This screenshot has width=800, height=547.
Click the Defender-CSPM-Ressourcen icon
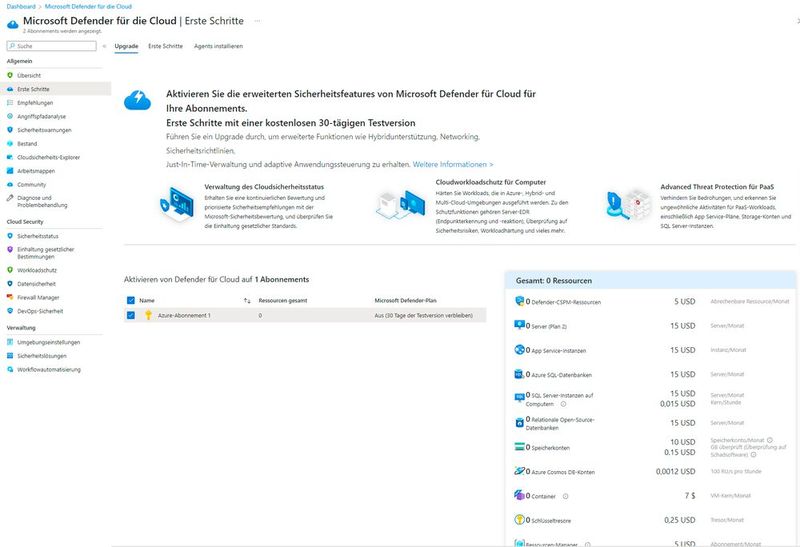(519, 301)
